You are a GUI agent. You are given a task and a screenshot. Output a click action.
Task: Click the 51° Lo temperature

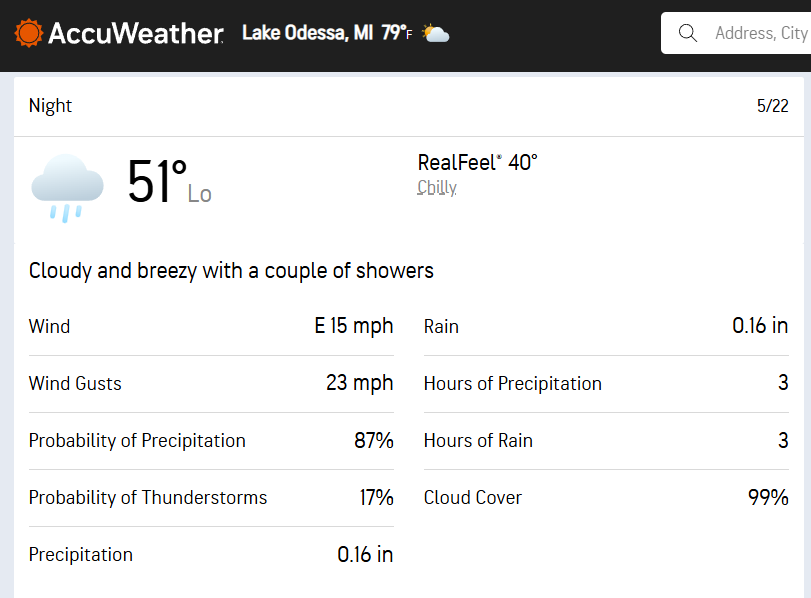pyautogui.click(x=169, y=182)
